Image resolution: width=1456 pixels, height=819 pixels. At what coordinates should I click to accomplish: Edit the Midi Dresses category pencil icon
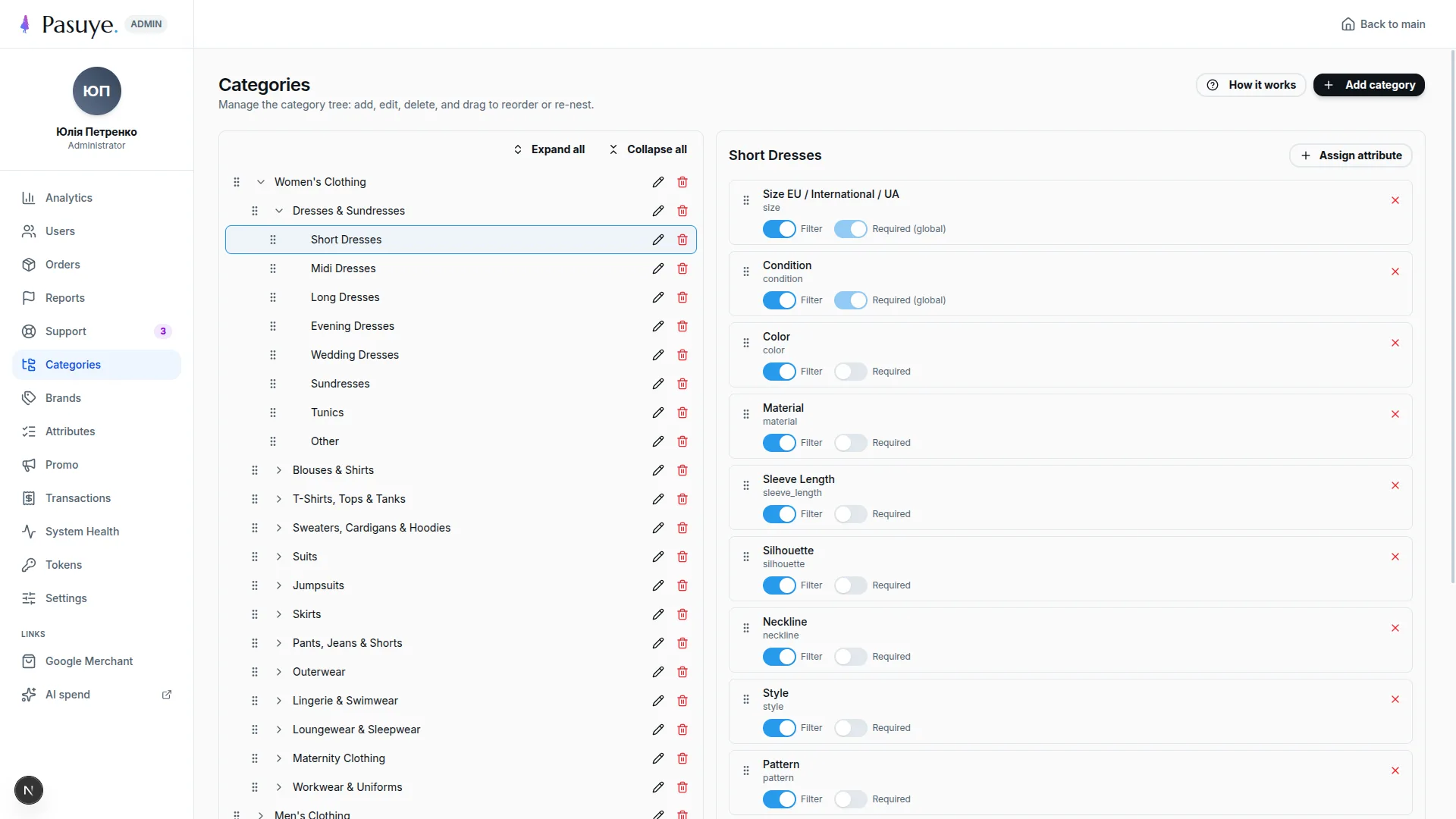[x=658, y=268]
